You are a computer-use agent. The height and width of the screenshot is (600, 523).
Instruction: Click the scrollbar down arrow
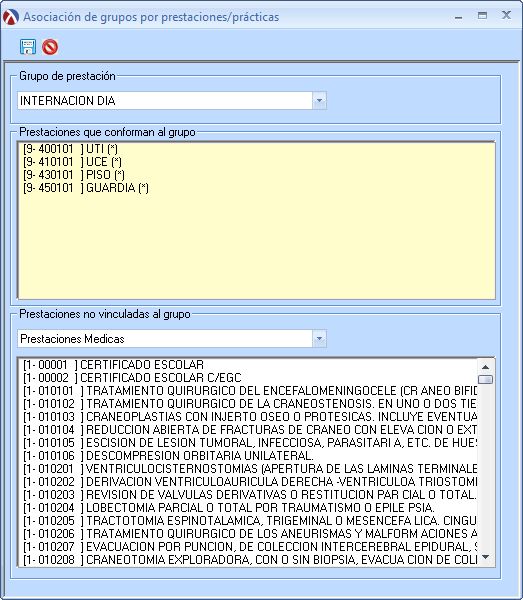pos(486,557)
